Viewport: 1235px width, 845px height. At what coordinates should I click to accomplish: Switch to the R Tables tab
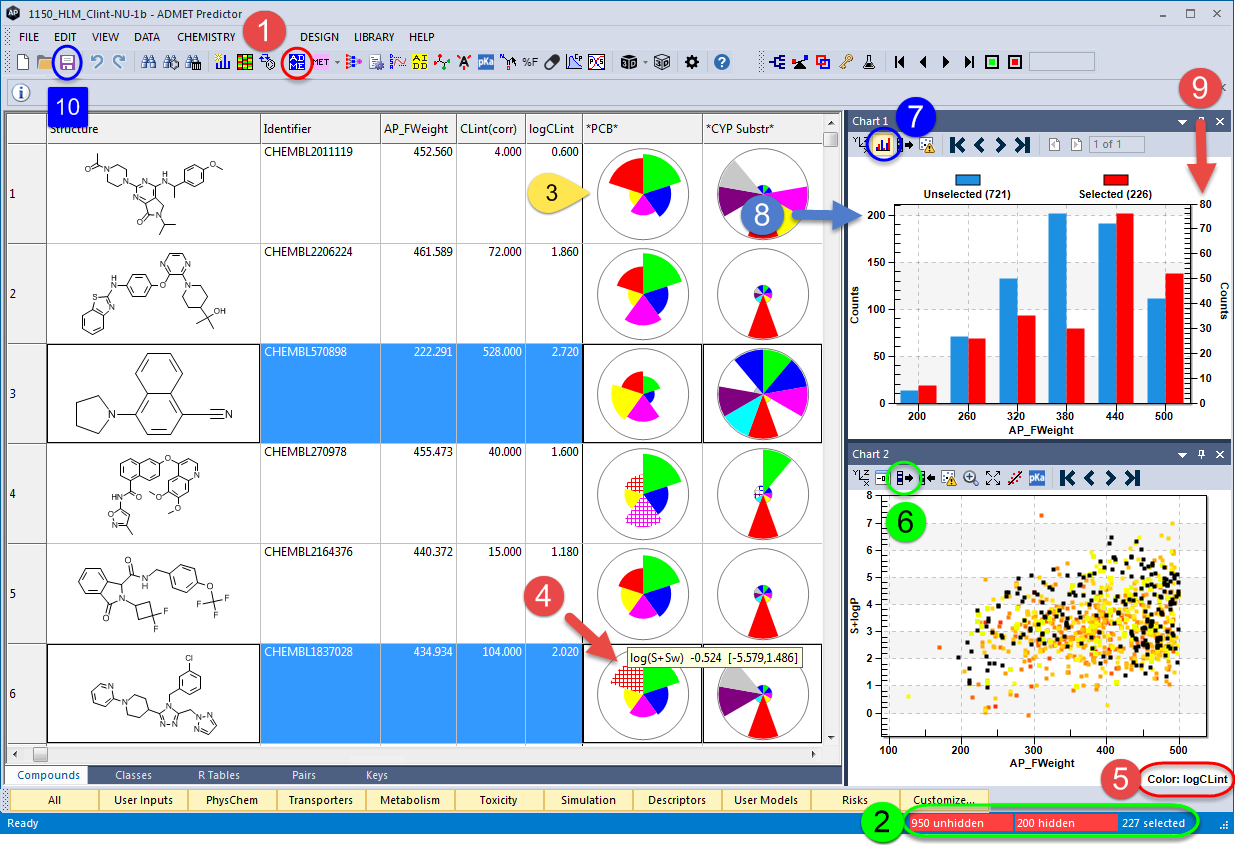219,775
